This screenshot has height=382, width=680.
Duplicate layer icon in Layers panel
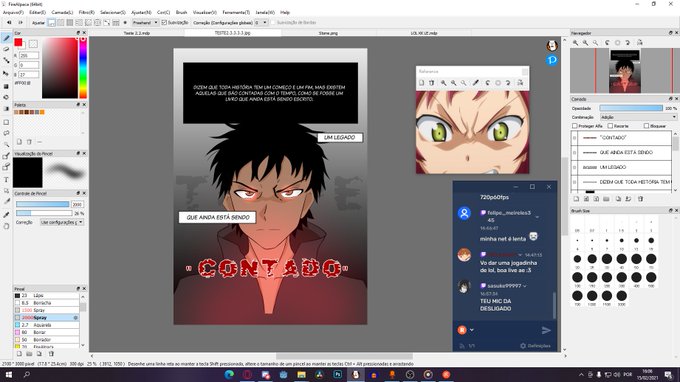point(618,199)
